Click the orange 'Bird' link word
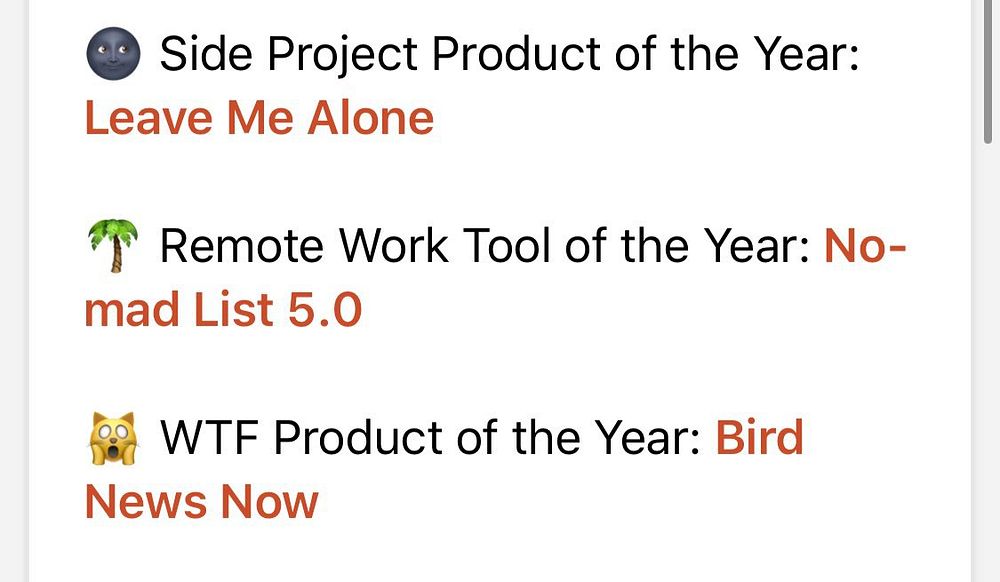 [x=759, y=437]
